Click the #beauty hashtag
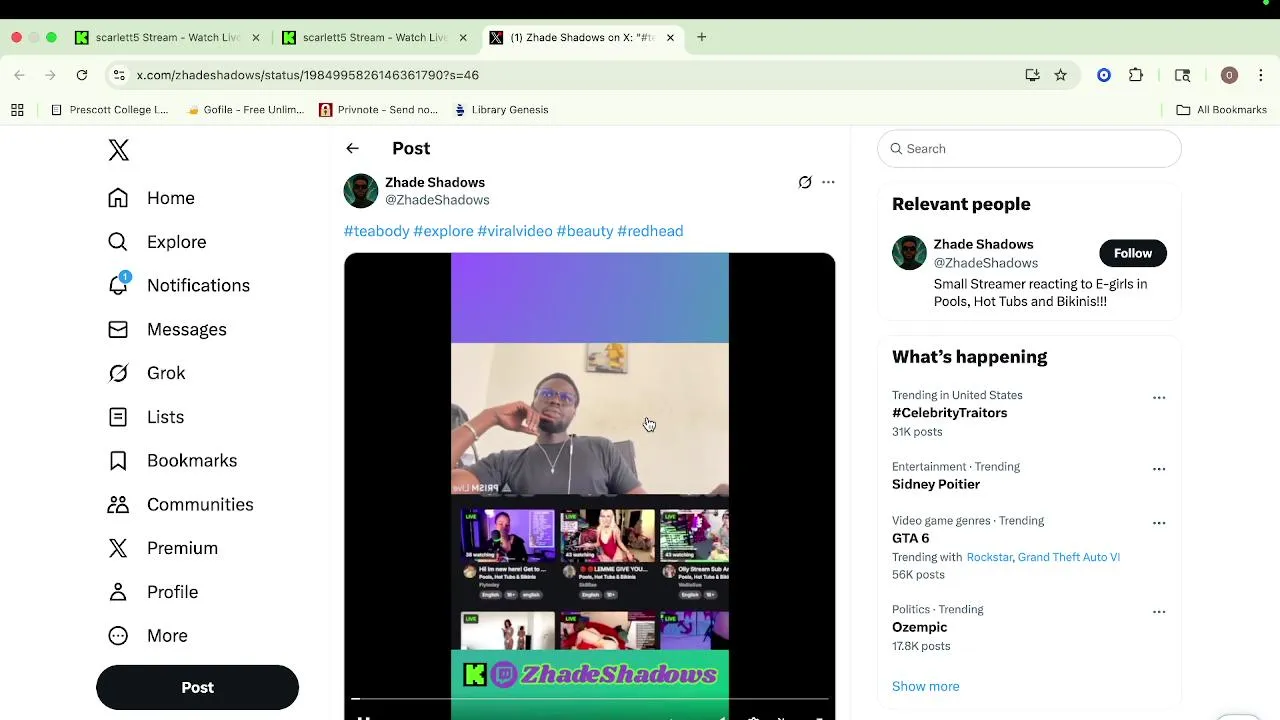Screen dimensions: 1280x720 pyautogui.click(x=585, y=231)
